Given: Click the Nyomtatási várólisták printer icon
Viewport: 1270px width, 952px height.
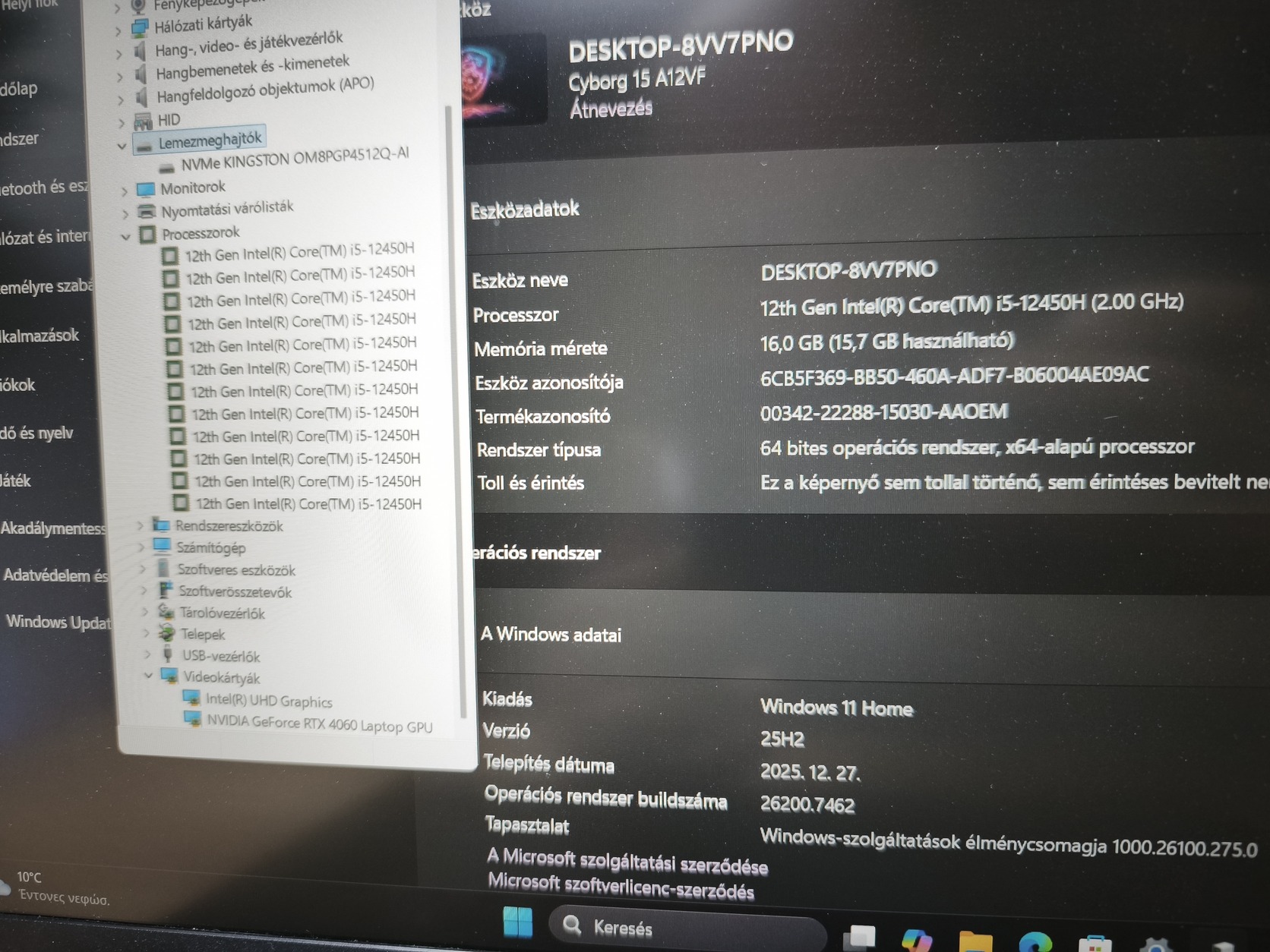Looking at the screenshot, I should [146, 211].
